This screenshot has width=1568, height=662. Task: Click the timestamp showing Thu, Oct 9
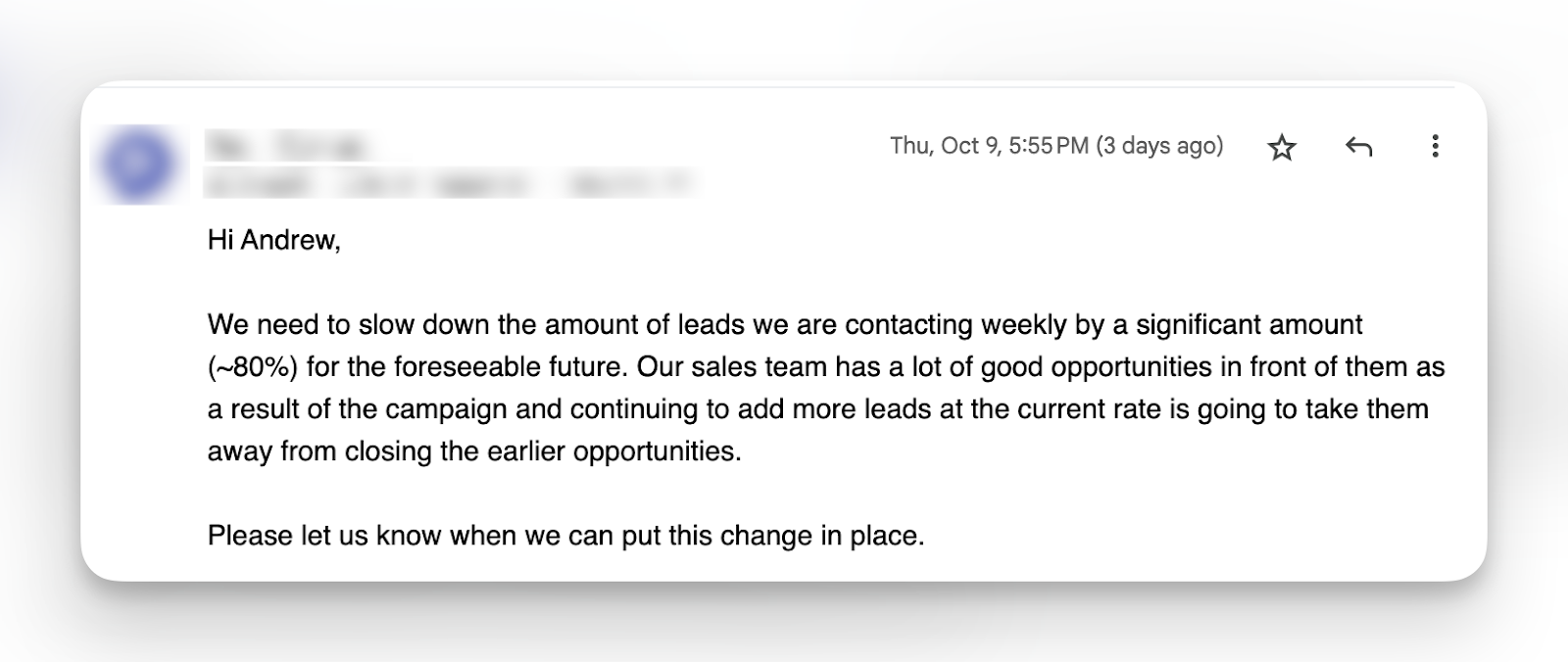click(1055, 145)
